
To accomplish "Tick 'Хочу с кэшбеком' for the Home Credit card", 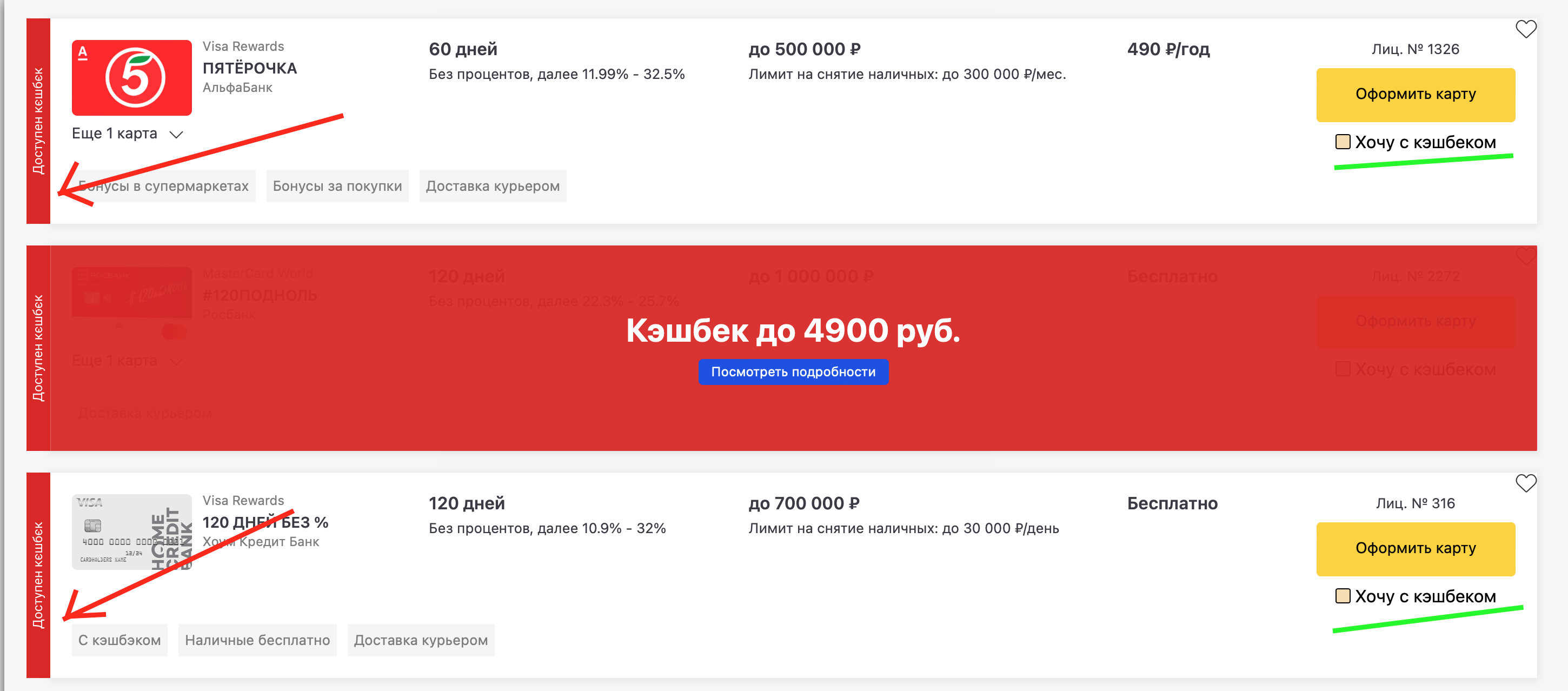I will [1342, 596].
